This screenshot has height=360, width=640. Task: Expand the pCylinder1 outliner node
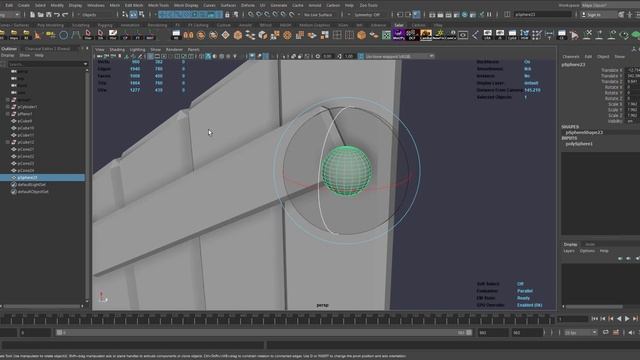(8, 107)
